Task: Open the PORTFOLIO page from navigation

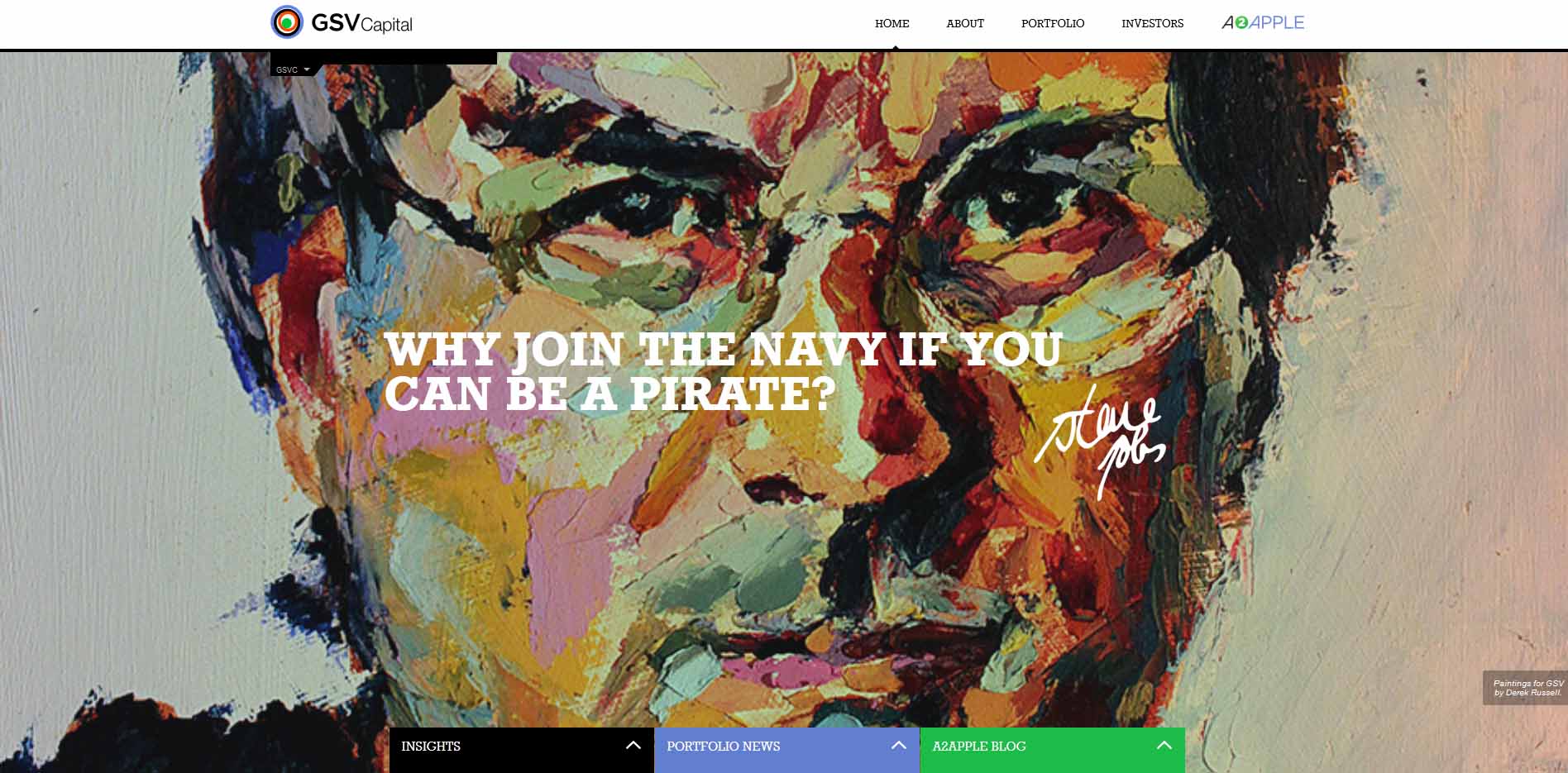Action: (x=1053, y=23)
